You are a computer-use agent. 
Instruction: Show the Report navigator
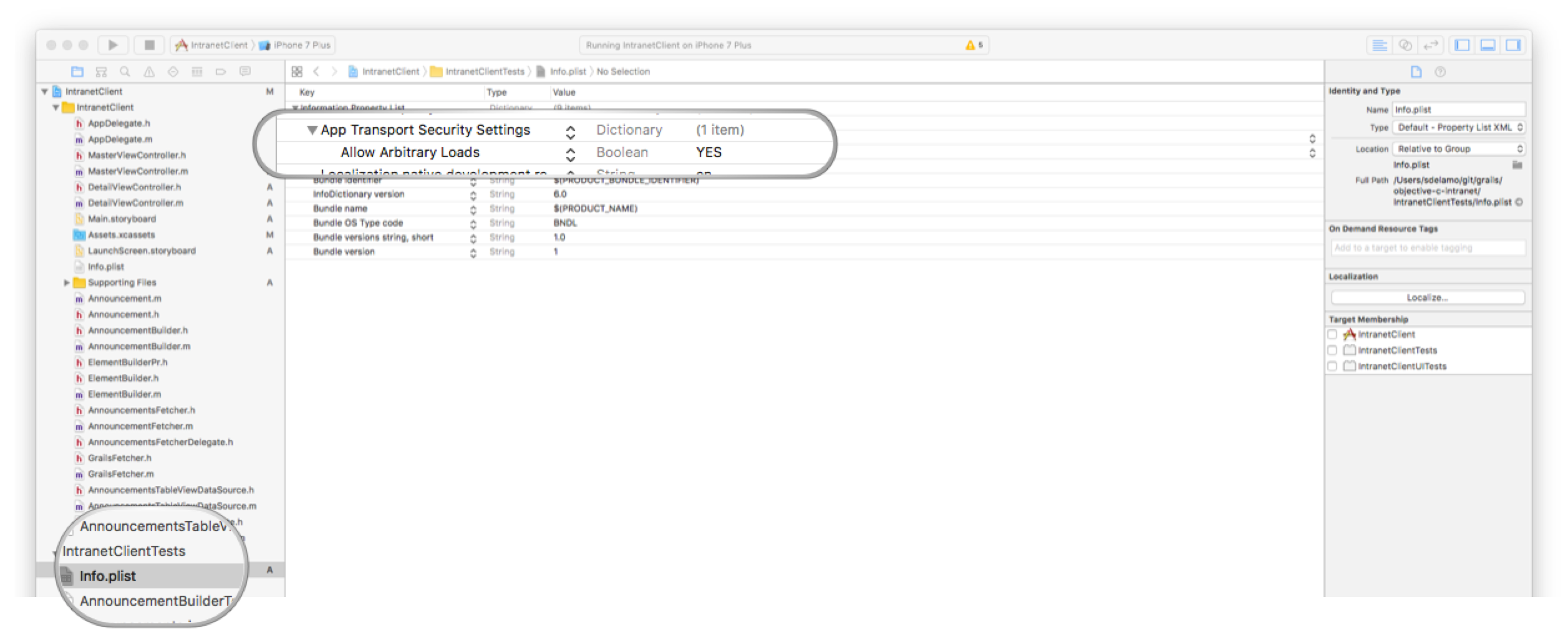click(x=245, y=72)
